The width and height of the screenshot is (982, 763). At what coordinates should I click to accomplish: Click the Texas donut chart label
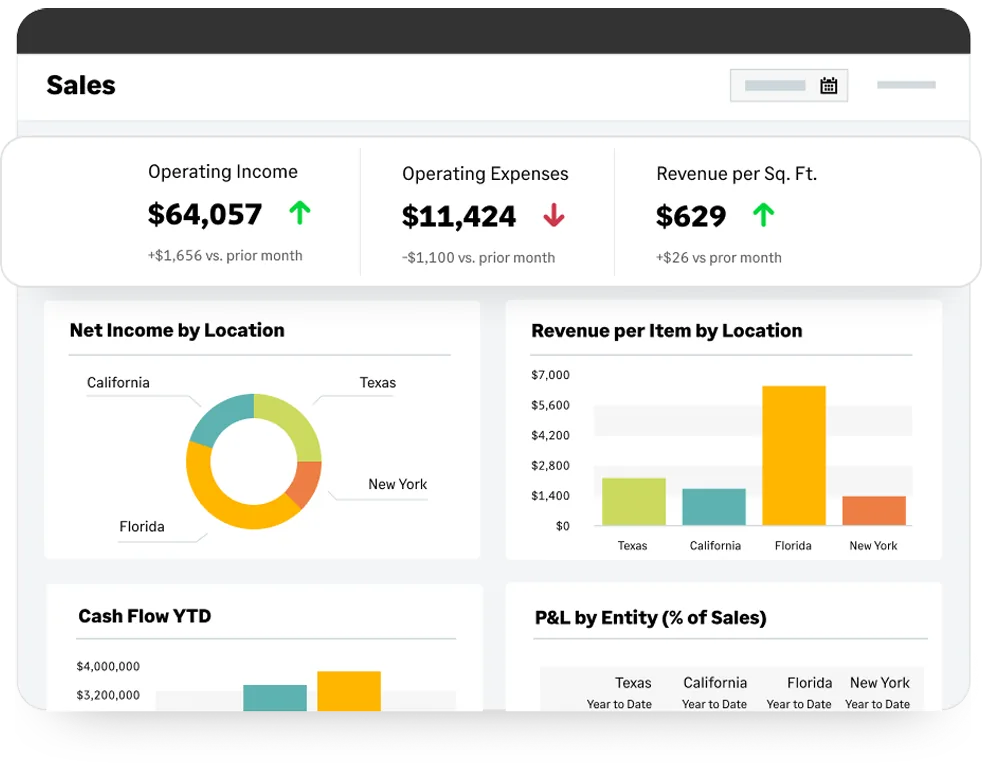378,383
